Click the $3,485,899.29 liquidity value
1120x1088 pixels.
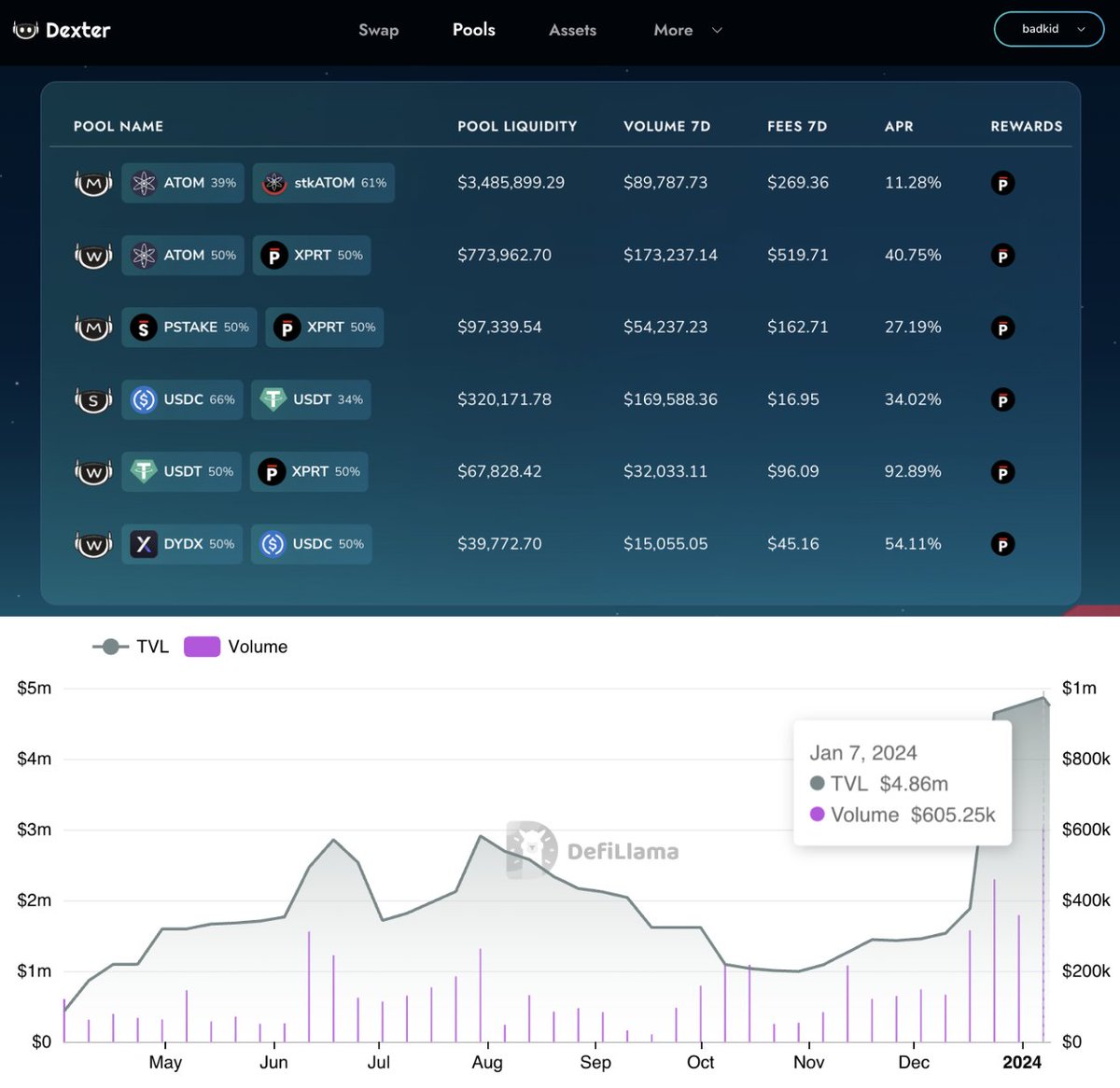(x=511, y=183)
